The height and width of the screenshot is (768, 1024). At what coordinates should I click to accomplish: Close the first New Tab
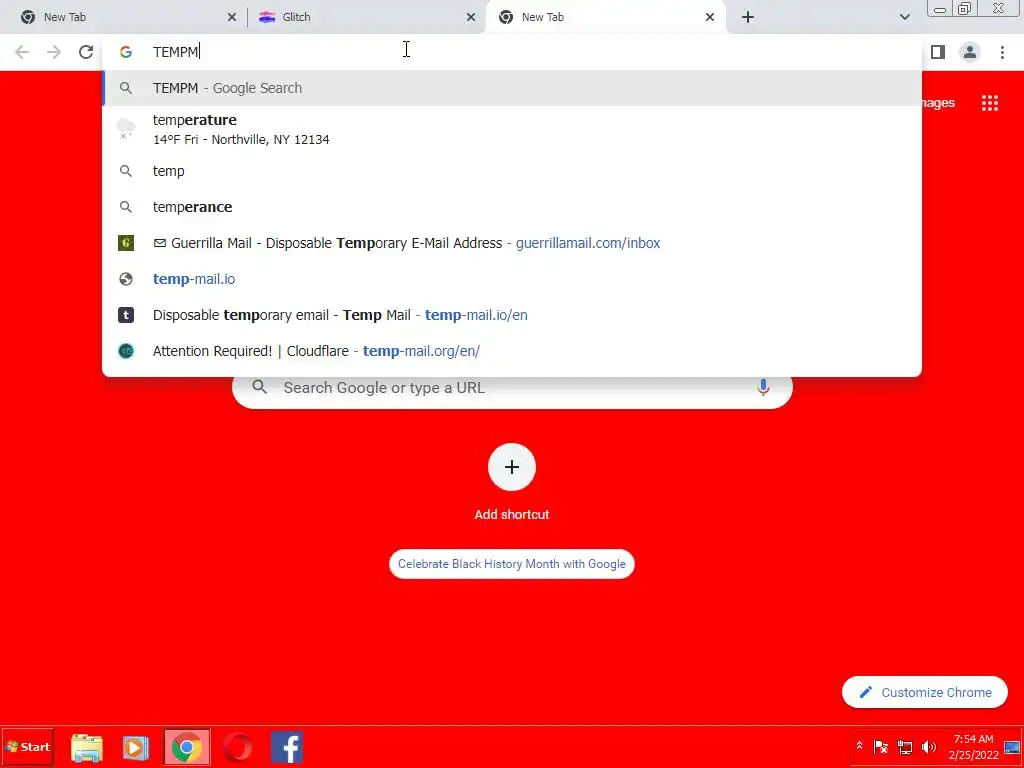[x=232, y=17]
